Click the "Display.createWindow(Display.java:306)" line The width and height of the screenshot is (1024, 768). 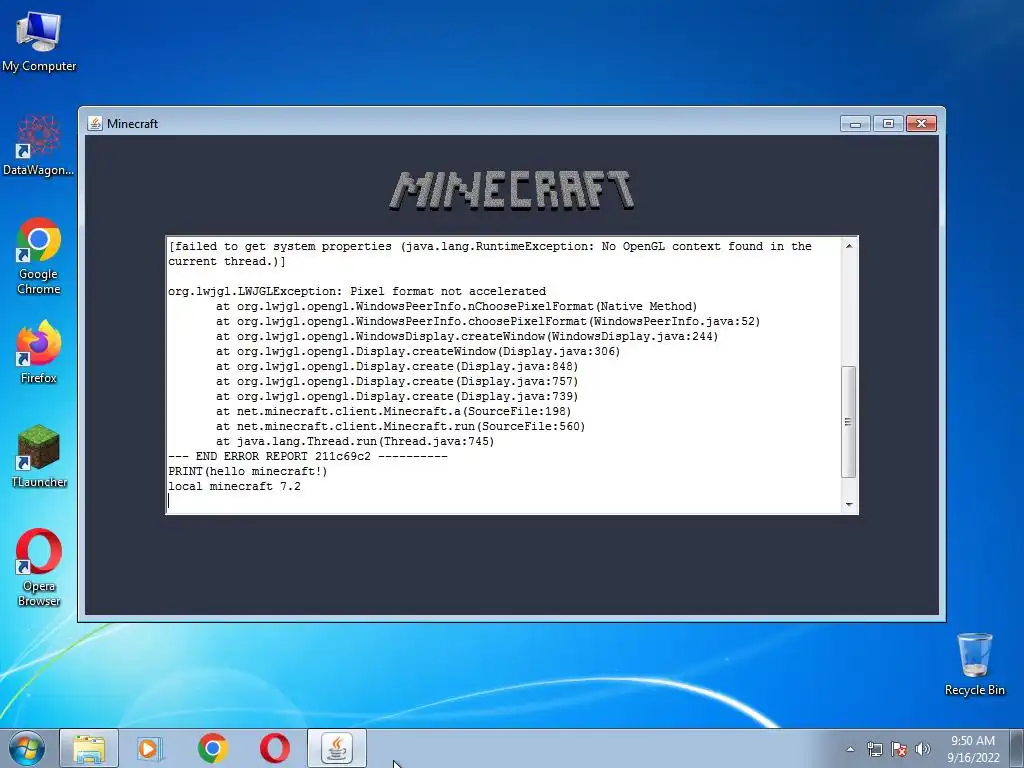click(x=418, y=351)
